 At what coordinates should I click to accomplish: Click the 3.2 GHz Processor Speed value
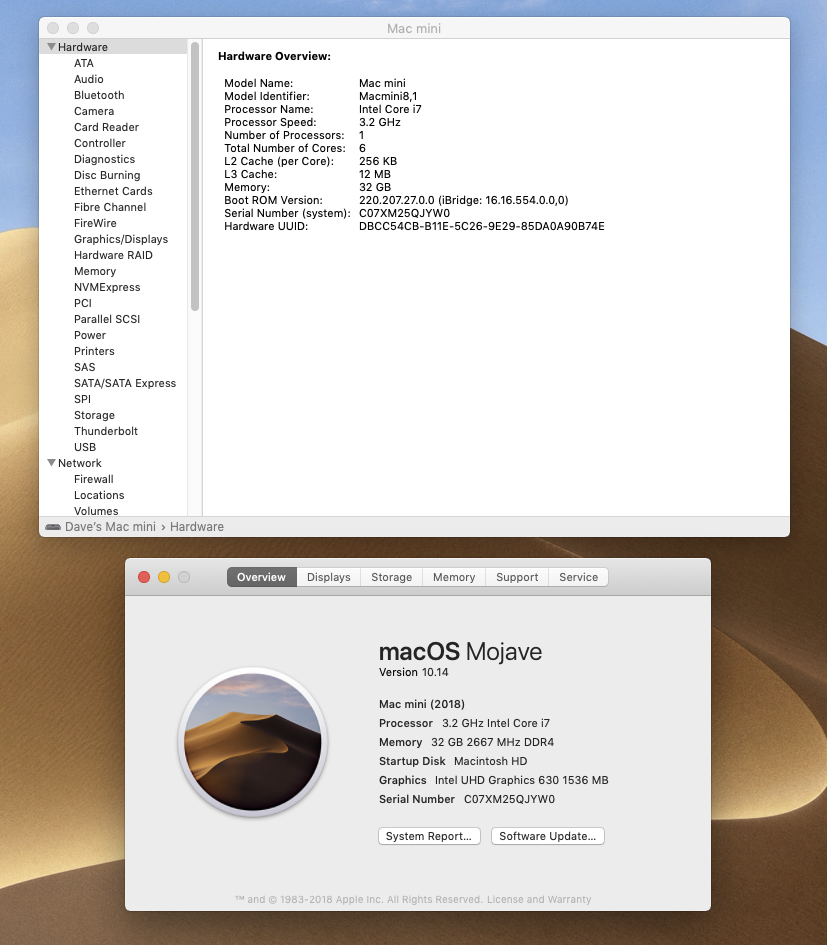(380, 122)
